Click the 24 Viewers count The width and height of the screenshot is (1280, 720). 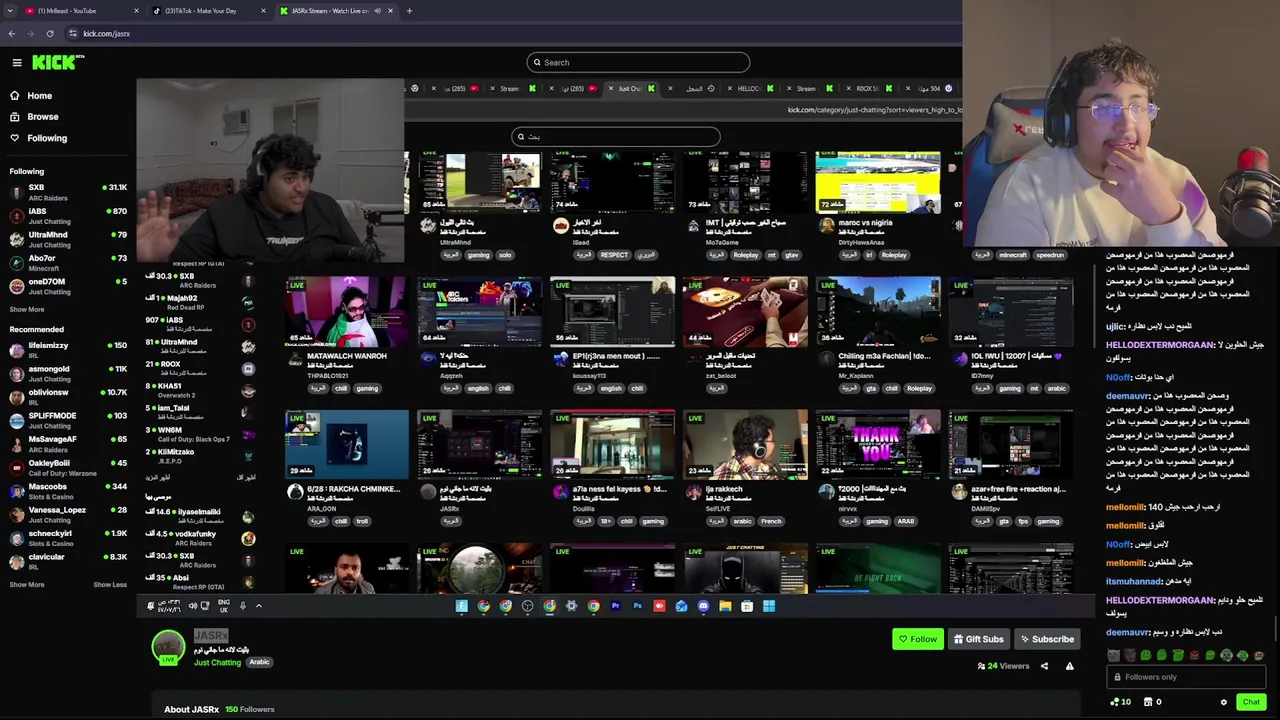tap(1003, 666)
